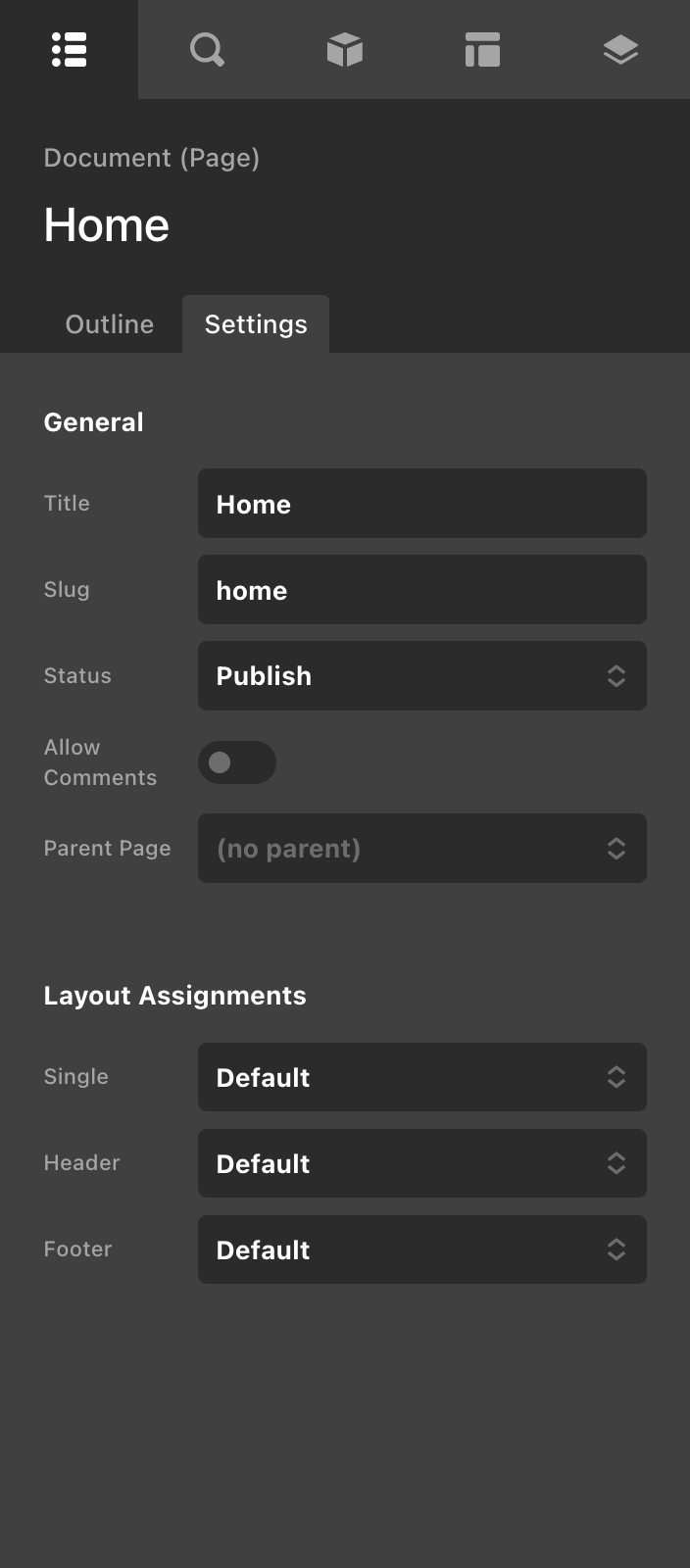This screenshot has width=690, height=1568.
Task: Open the Parent Page dropdown
Action: (x=421, y=848)
